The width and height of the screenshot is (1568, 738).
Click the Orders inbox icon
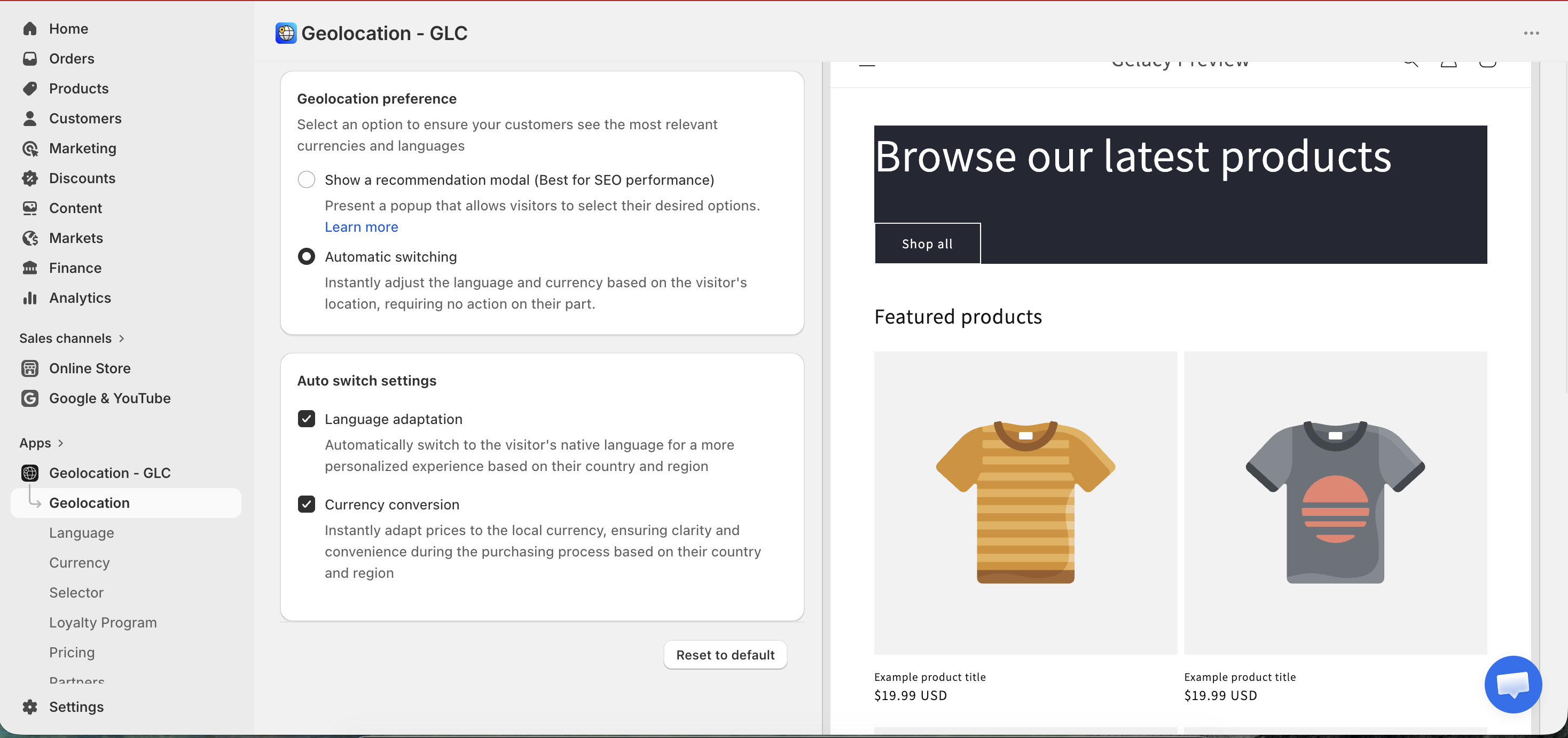click(30, 58)
